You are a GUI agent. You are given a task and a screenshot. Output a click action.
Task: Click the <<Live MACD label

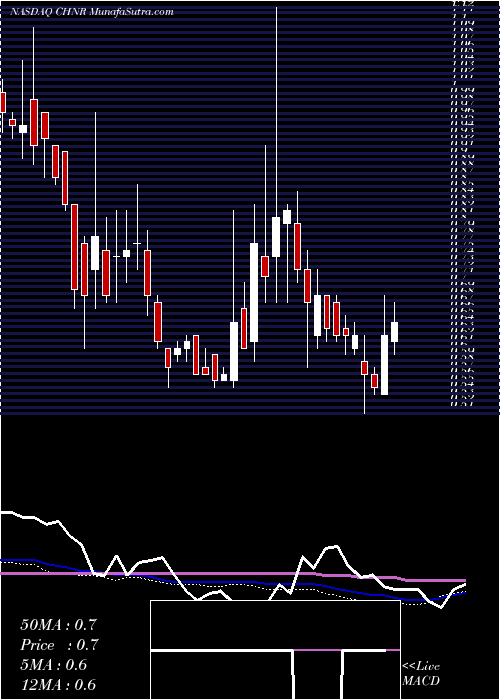click(421, 673)
